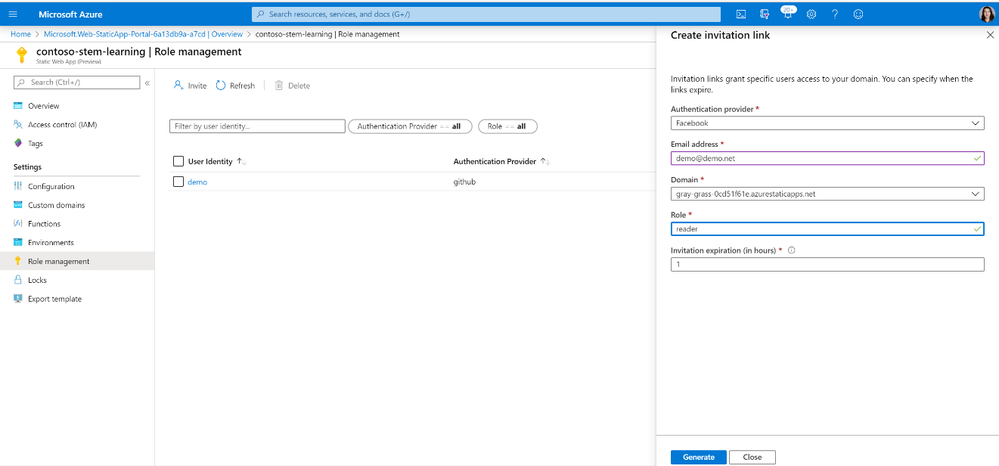
Task: Click the Invite person icon
Action: [x=178, y=85]
